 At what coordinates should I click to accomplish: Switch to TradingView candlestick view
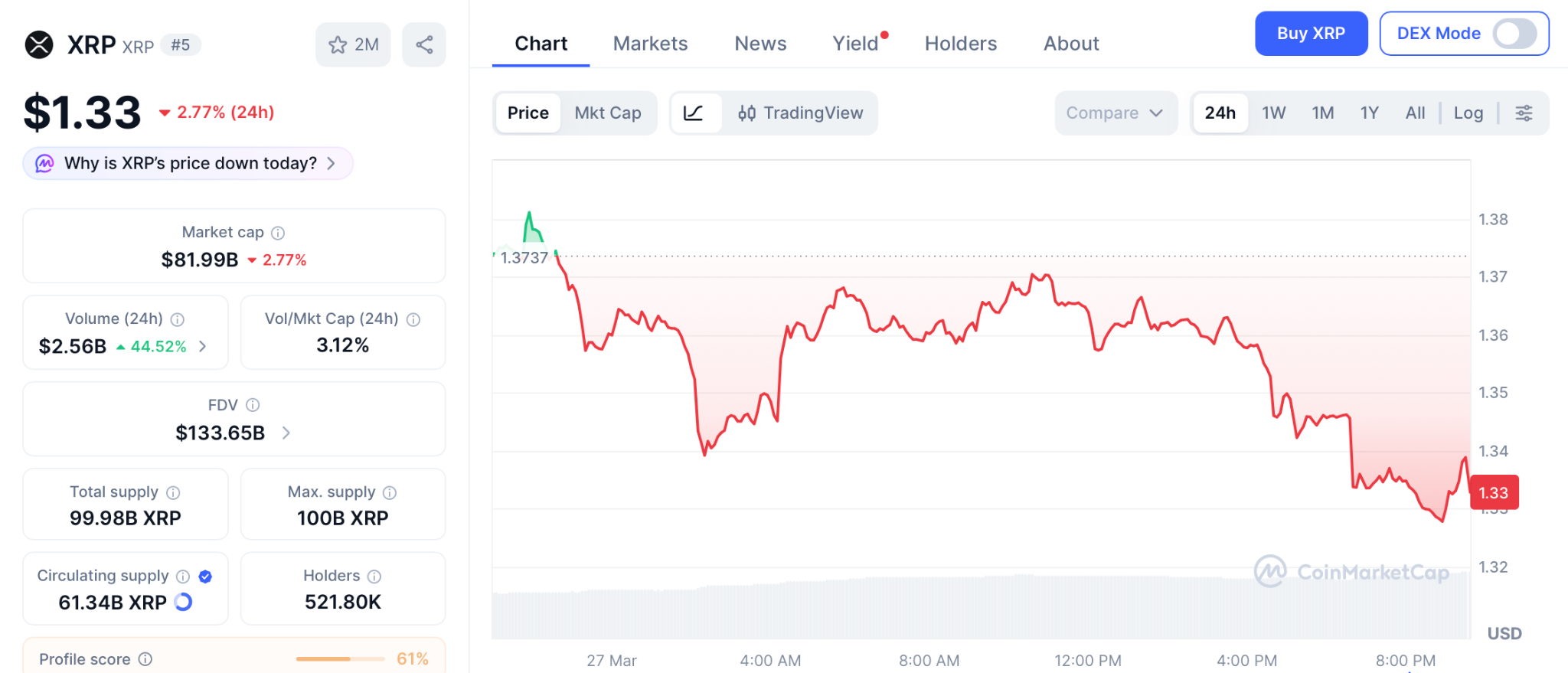pos(801,113)
